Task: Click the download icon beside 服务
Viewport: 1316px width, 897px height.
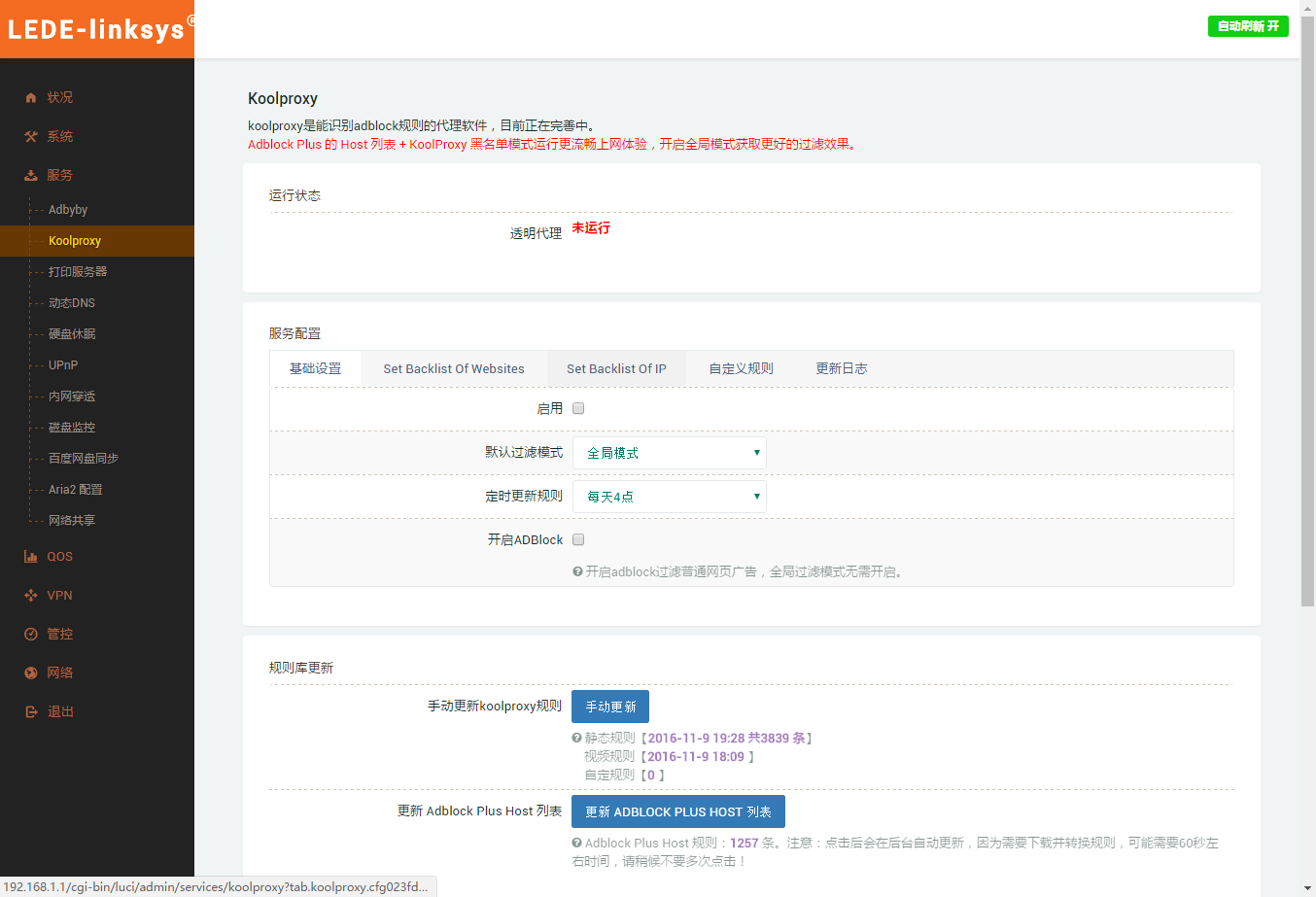Action: pyautogui.click(x=31, y=175)
